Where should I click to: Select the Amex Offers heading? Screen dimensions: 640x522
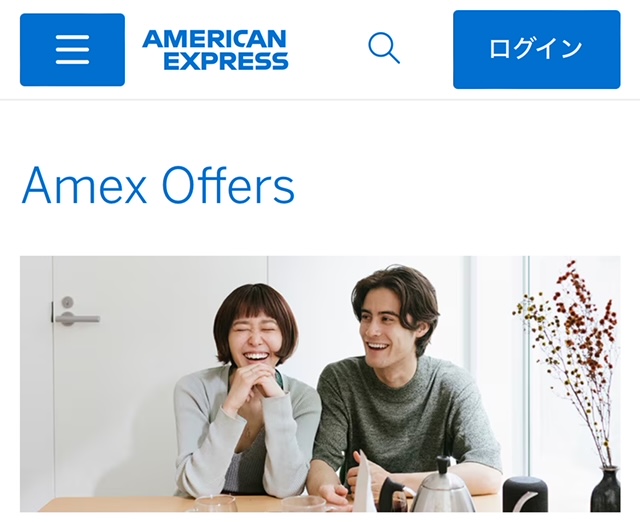(158, 185)
